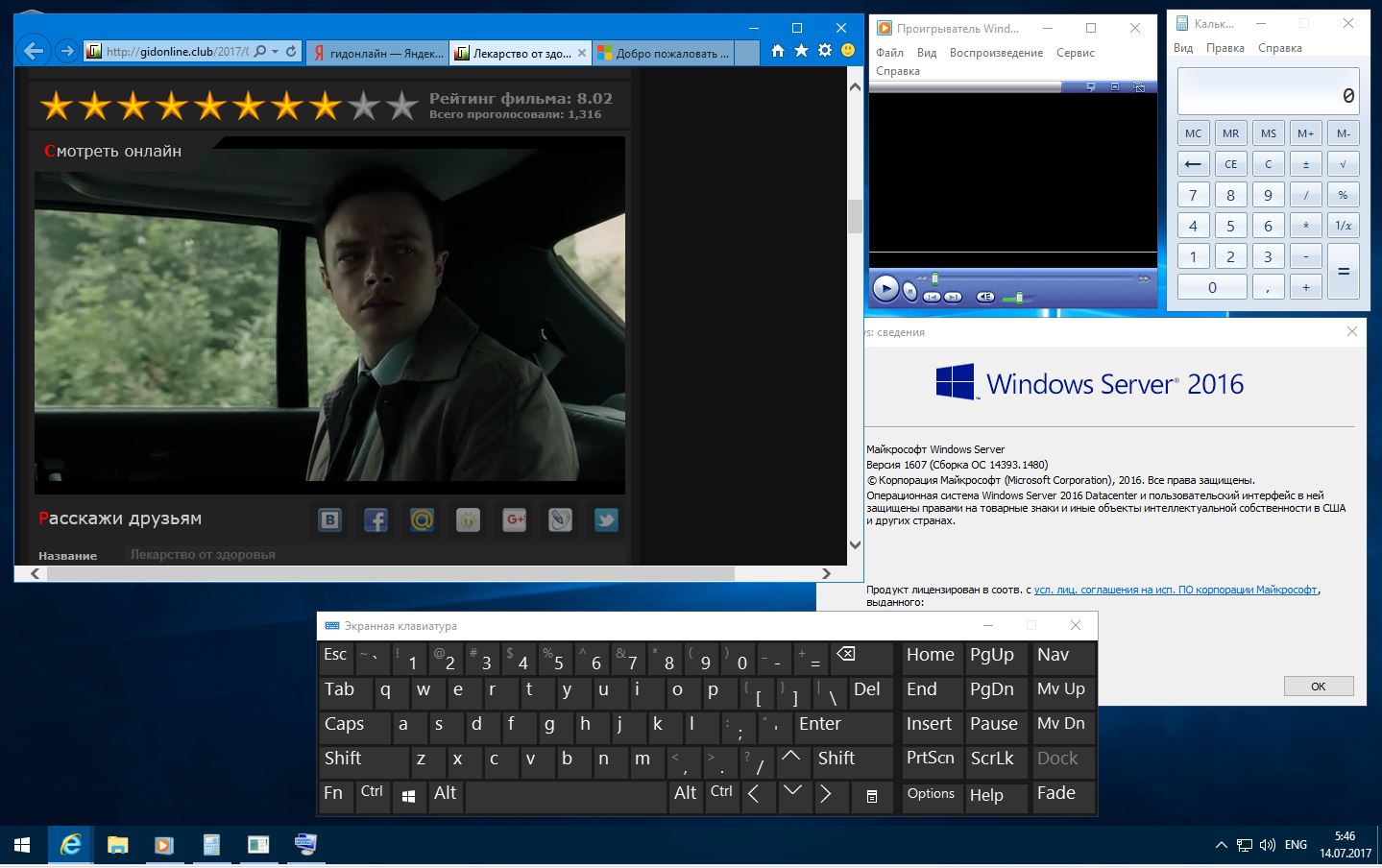The width and height of the screenshot is (1382, 868).
Task: Click equals button in Calculator
Action: click(x=1343, y=272)
